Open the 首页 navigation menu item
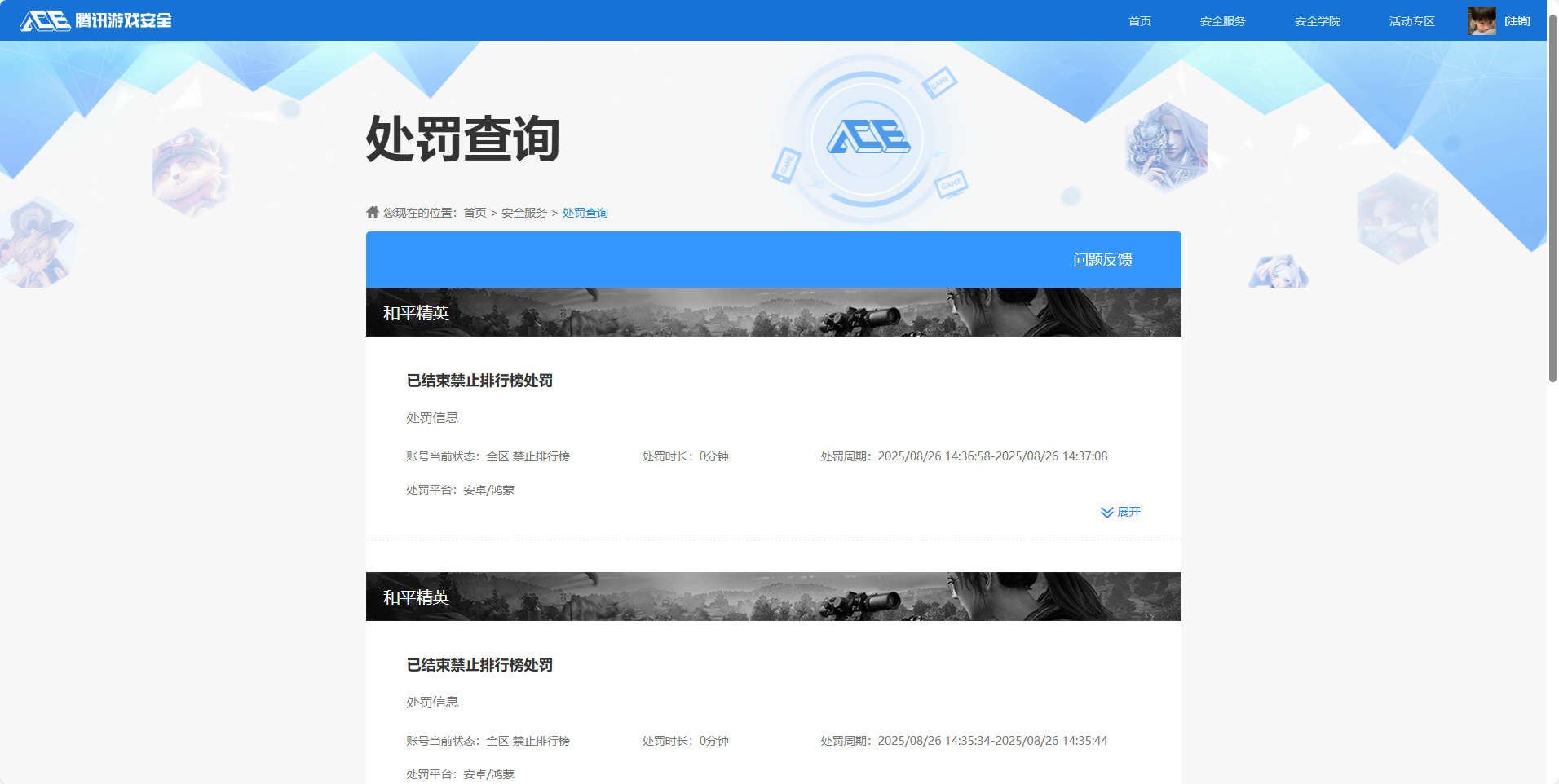This screenshot has width=1559, height=784. point(1138,21)
